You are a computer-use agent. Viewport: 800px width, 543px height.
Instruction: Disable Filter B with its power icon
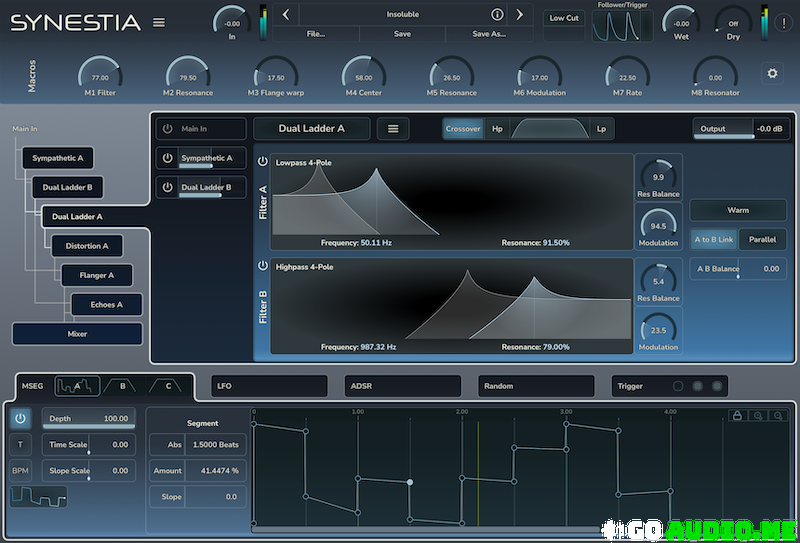point(263,266)
